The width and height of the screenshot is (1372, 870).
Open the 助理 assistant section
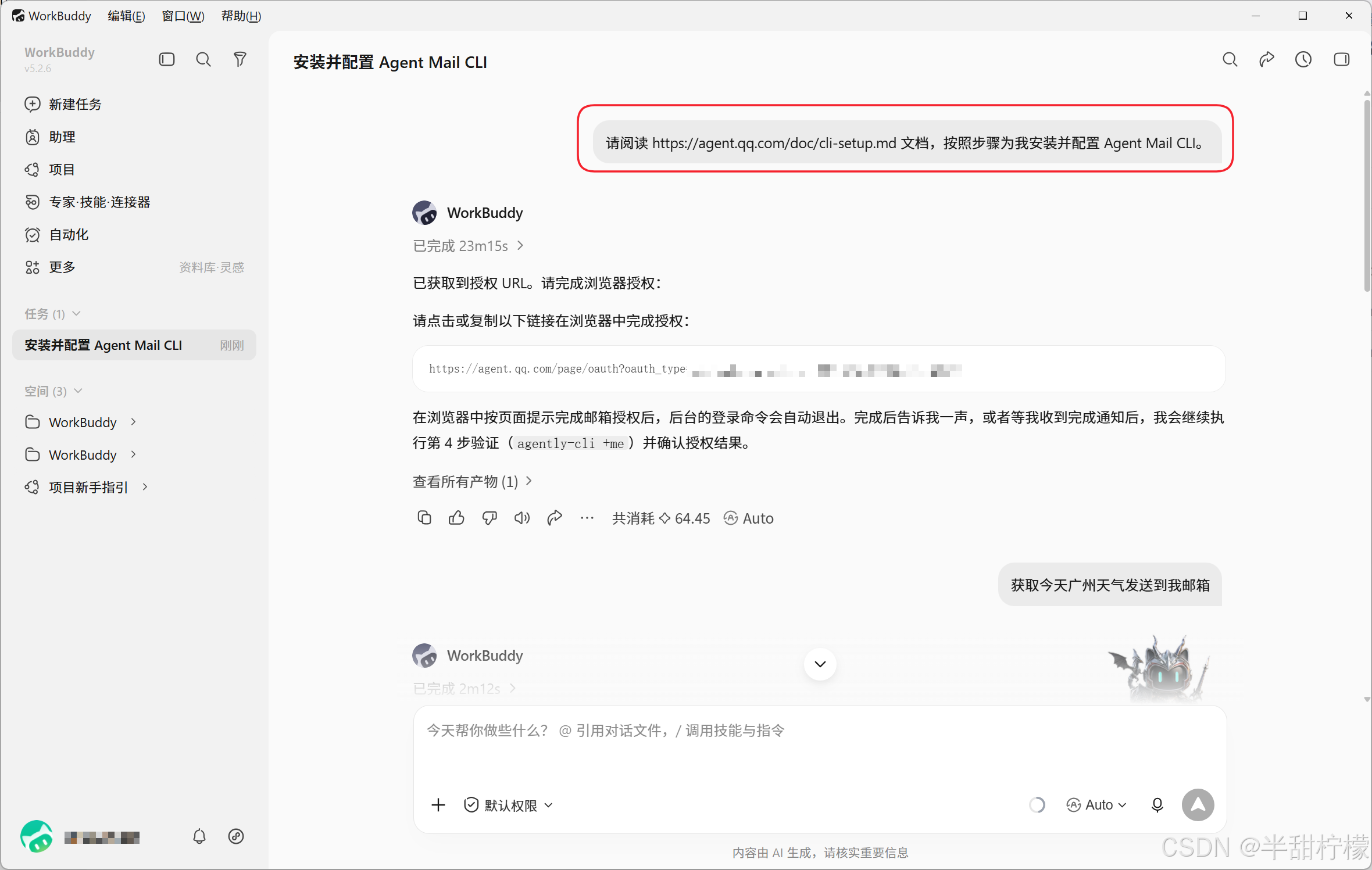[x=51, y=137]
